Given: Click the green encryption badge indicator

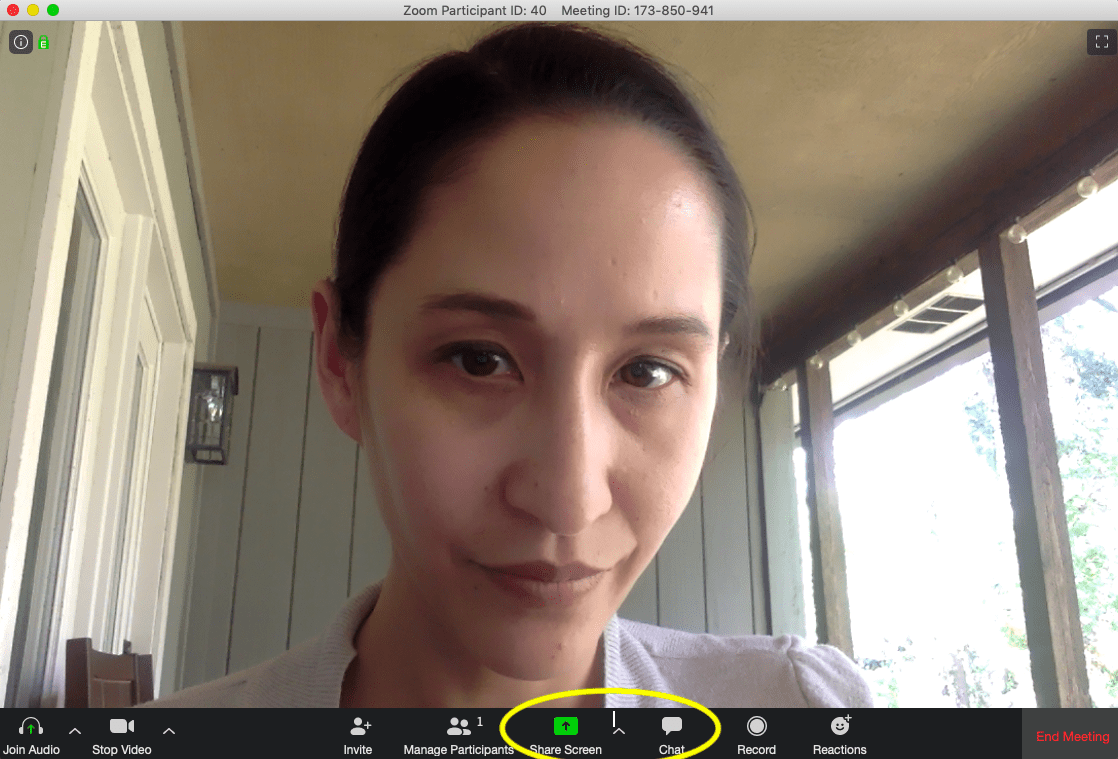Looking at the screenshot, I should tap(42, 42).
